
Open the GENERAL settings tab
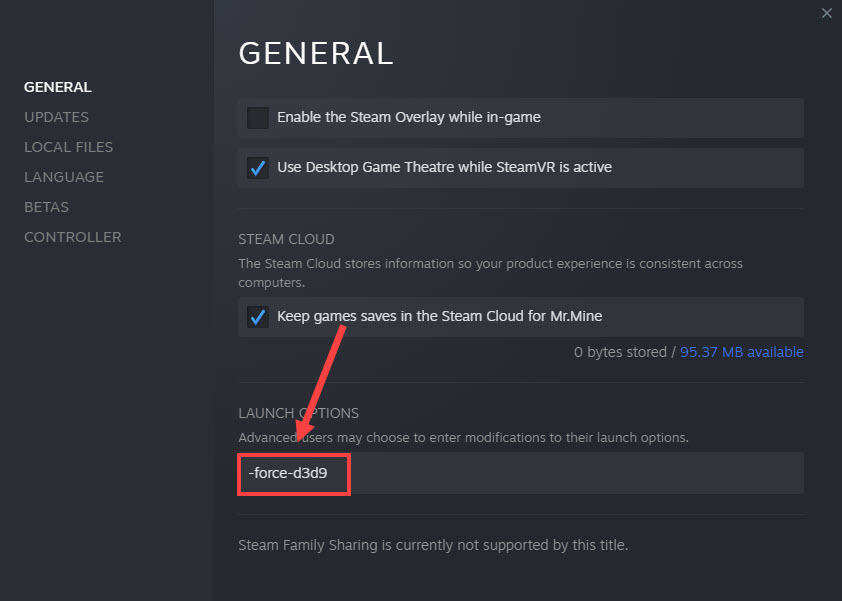(57, 87)
